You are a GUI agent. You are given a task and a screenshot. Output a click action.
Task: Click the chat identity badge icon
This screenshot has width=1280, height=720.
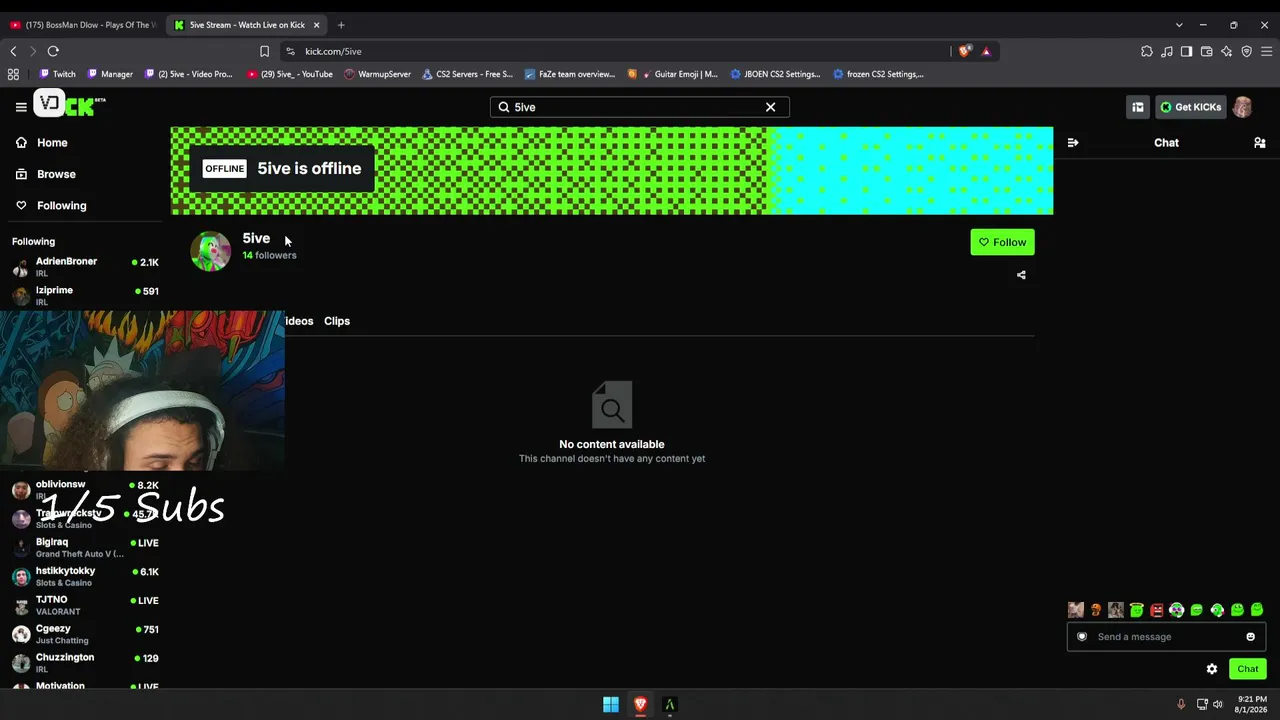pos(1082,637)
